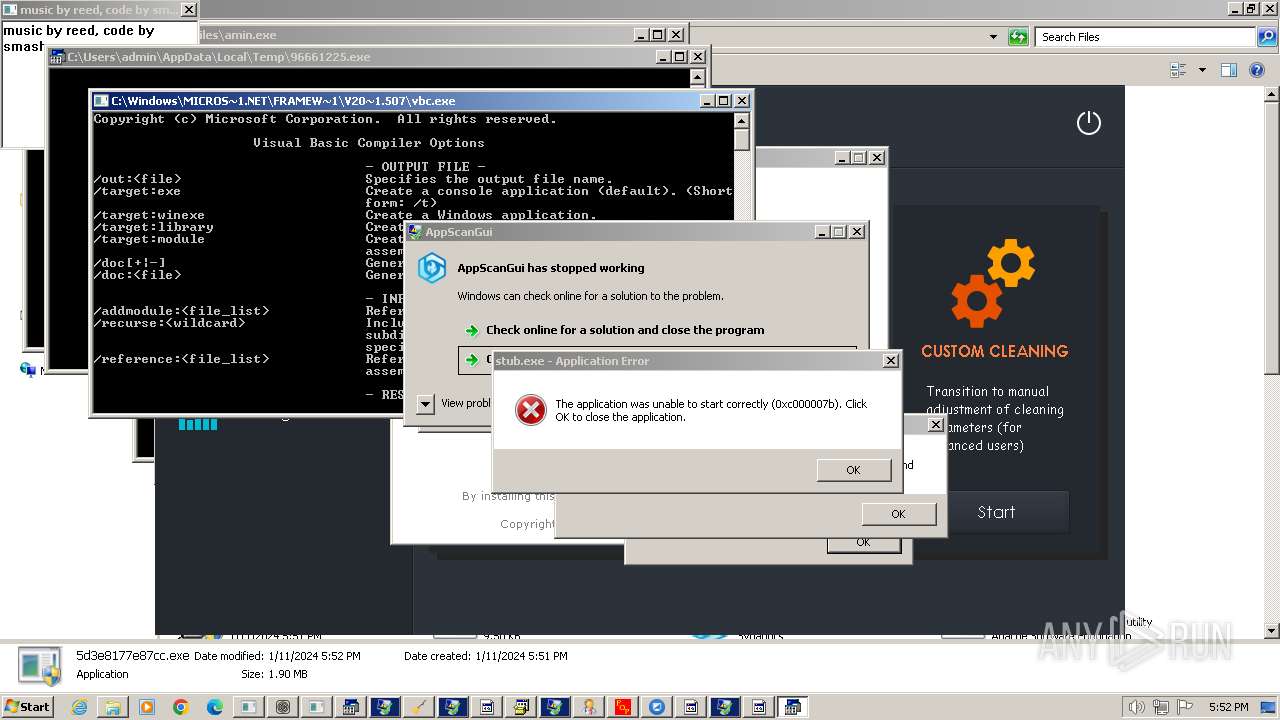Click the Explorer window scrollbar up arrow
The image size is (1280, 720).
[1272, 94]
